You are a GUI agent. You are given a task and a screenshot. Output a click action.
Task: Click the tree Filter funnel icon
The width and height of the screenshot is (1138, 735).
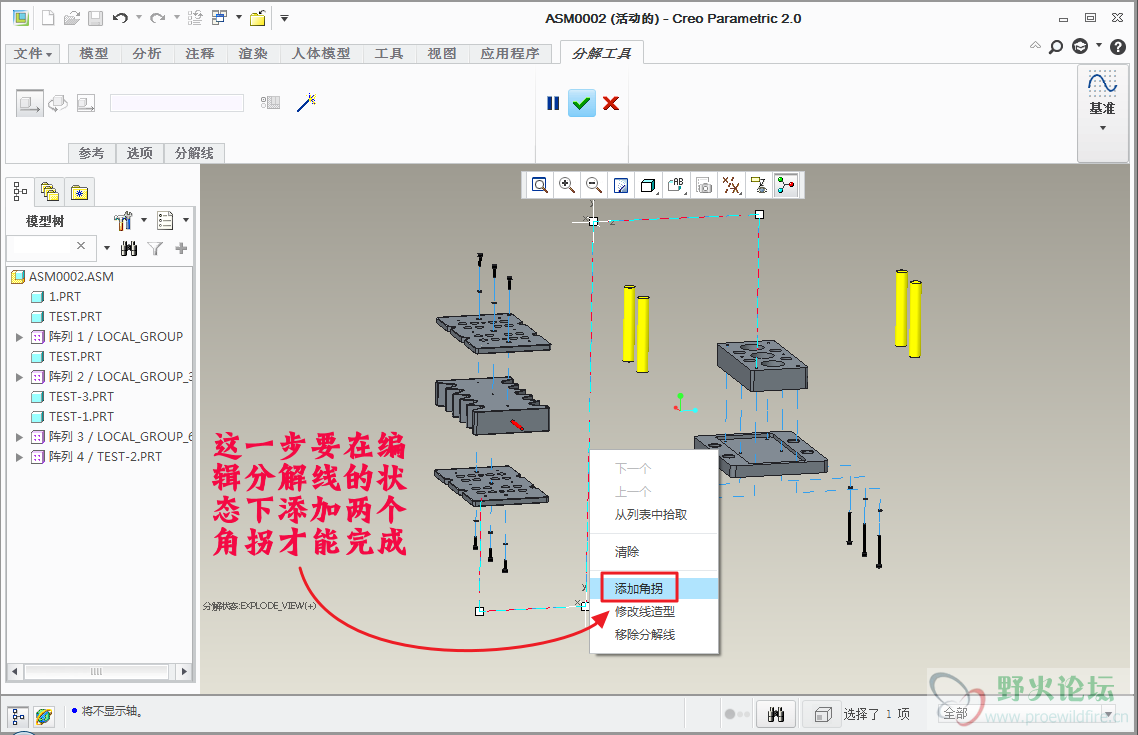[x=155, y=249]
